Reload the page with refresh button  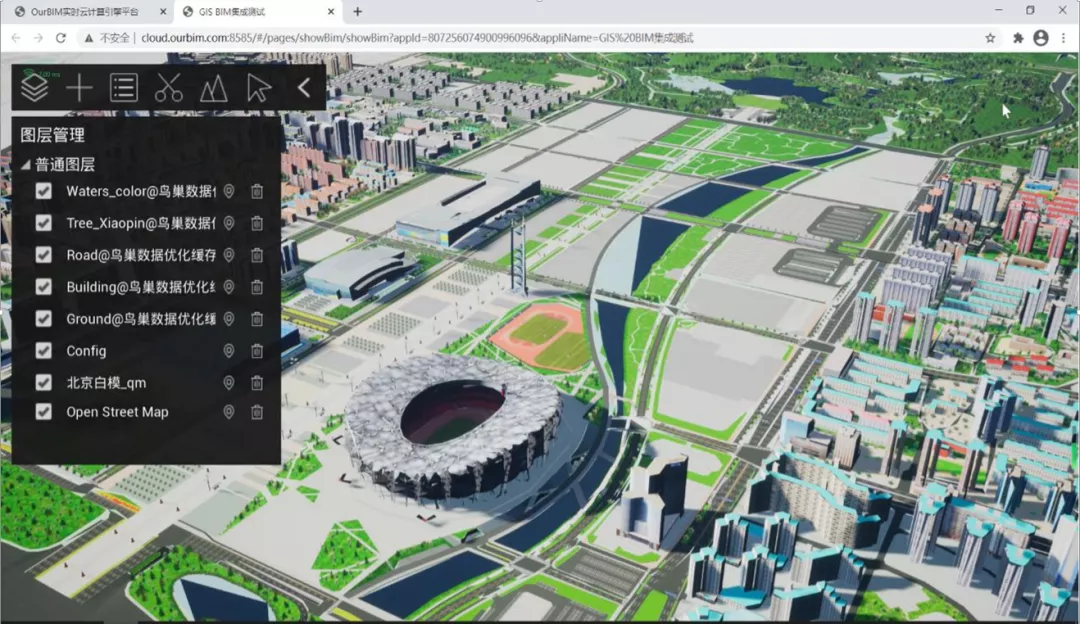(61, 38)
